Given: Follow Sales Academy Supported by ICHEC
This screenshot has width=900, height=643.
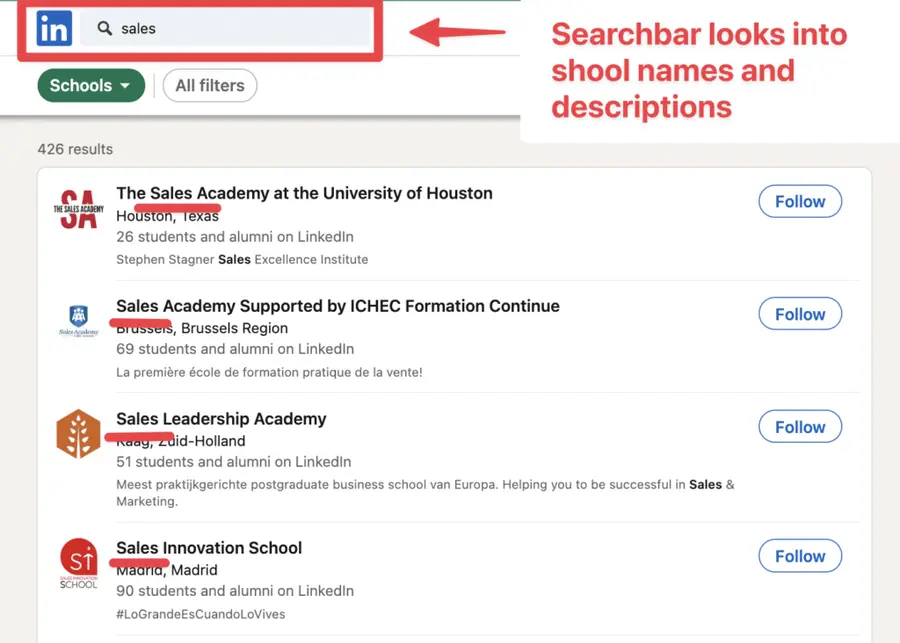Looking at the screenshot, I should point(799,313).
